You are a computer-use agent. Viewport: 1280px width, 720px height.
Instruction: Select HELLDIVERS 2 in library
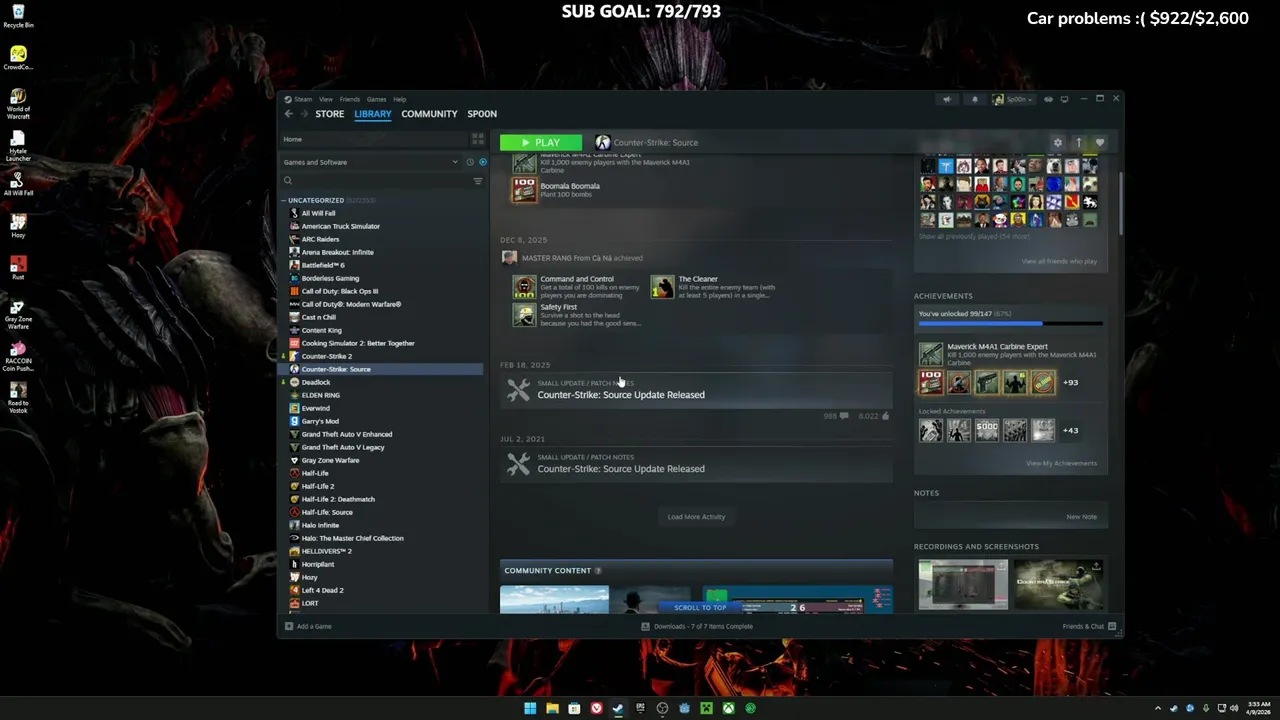tap(326, 551)
